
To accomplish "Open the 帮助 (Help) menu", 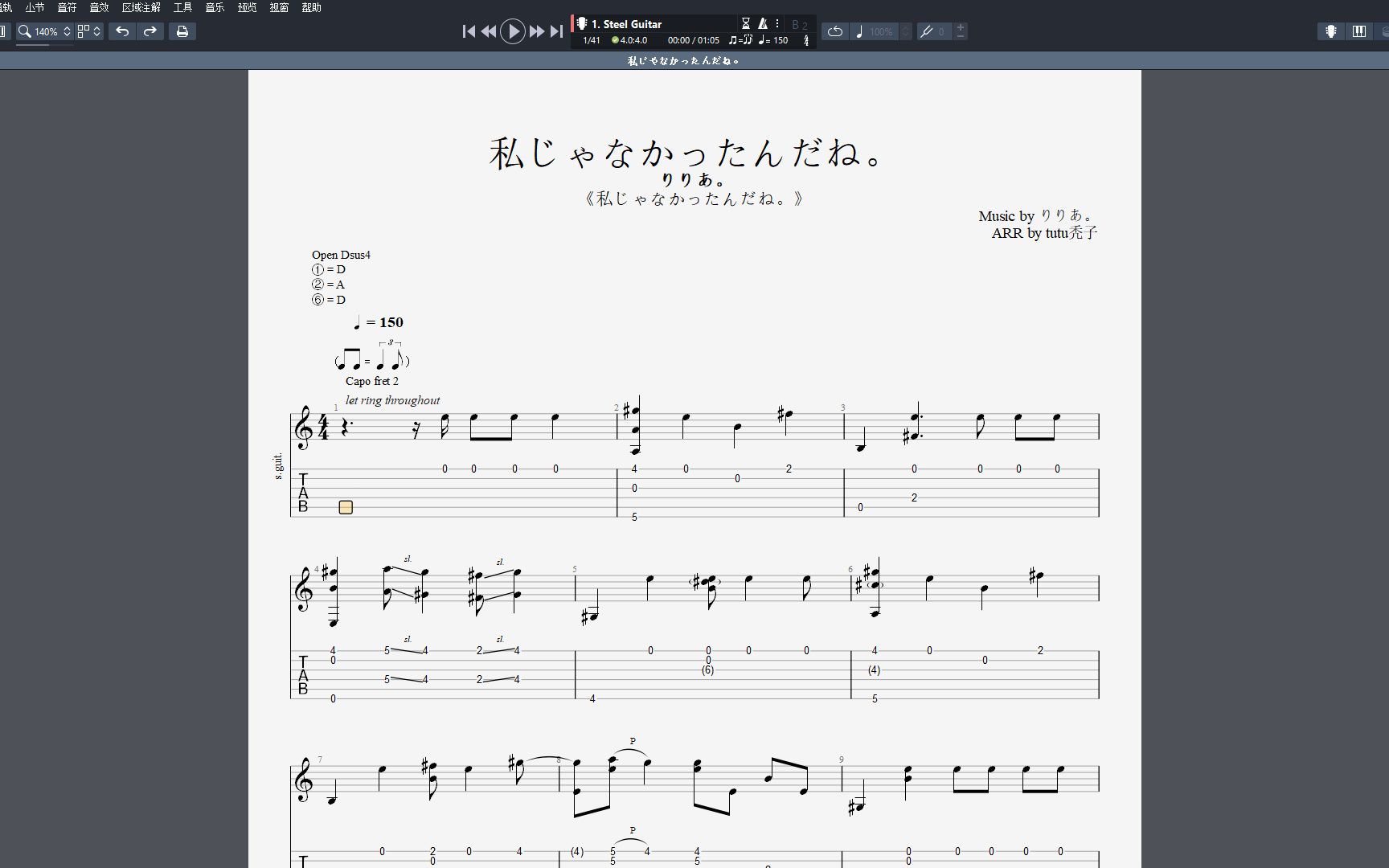I will 311,7.
